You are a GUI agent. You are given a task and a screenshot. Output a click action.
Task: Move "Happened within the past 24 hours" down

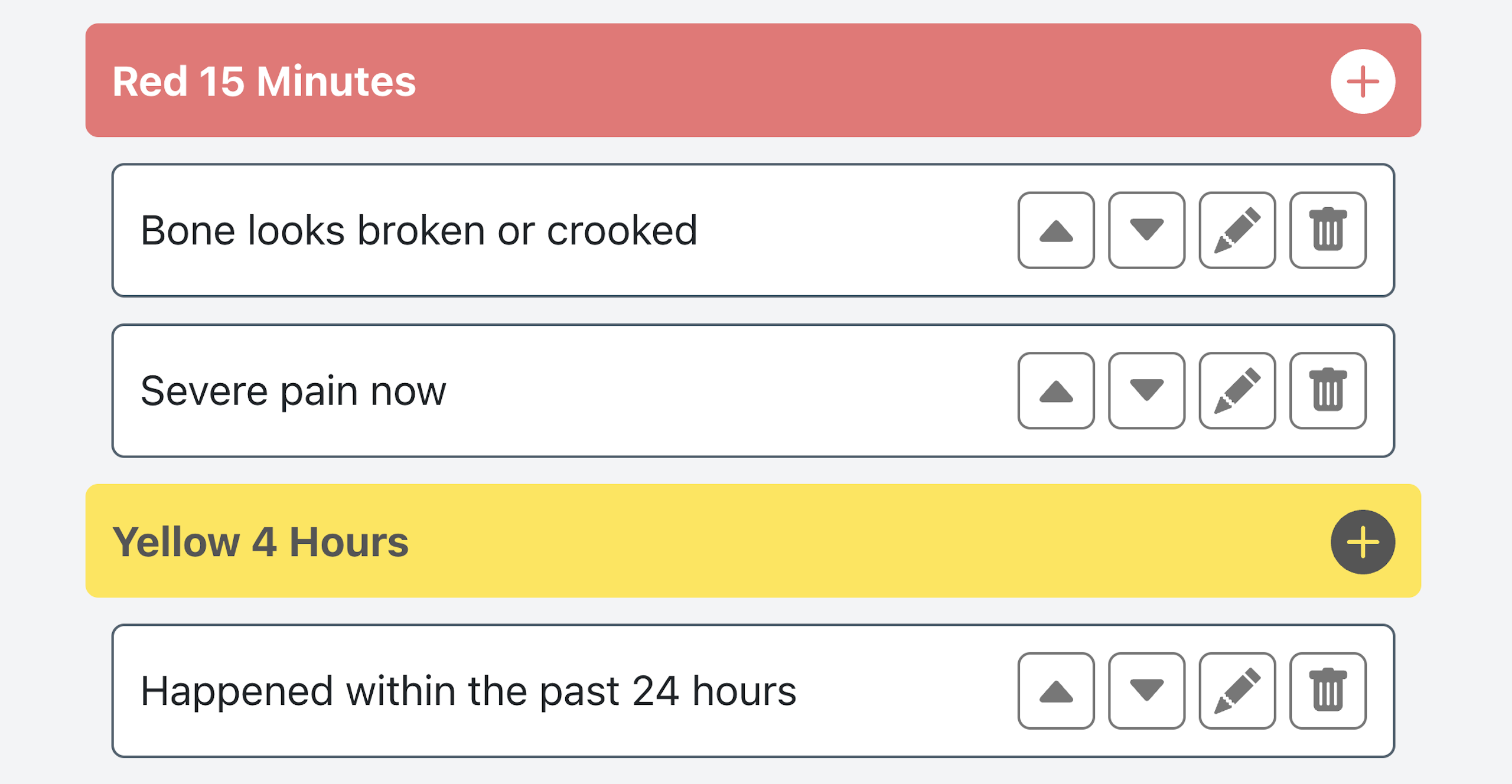tap(1146, 692)
